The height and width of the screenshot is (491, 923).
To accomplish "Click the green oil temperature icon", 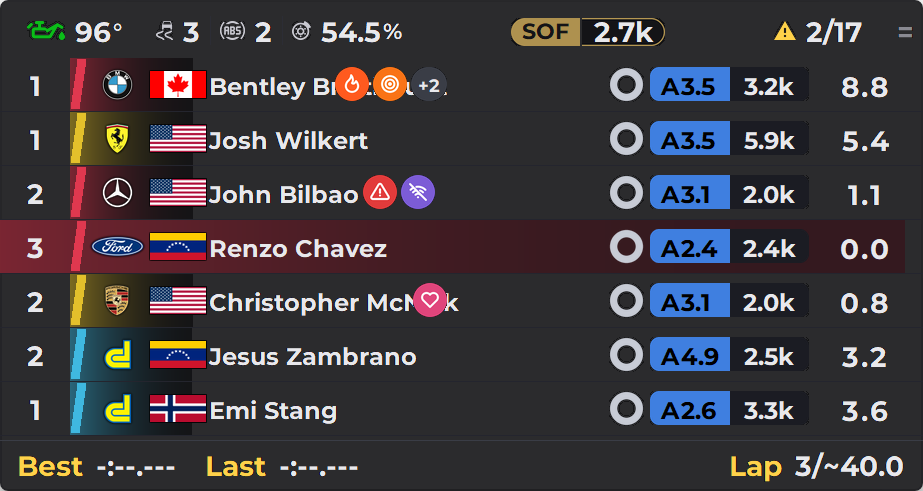I will click(x=47, y=31).
